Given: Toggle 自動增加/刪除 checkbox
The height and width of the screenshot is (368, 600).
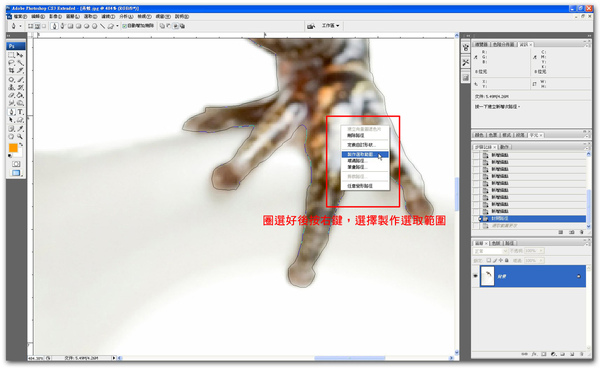Looking at the screenshot, I should (124, 26).
